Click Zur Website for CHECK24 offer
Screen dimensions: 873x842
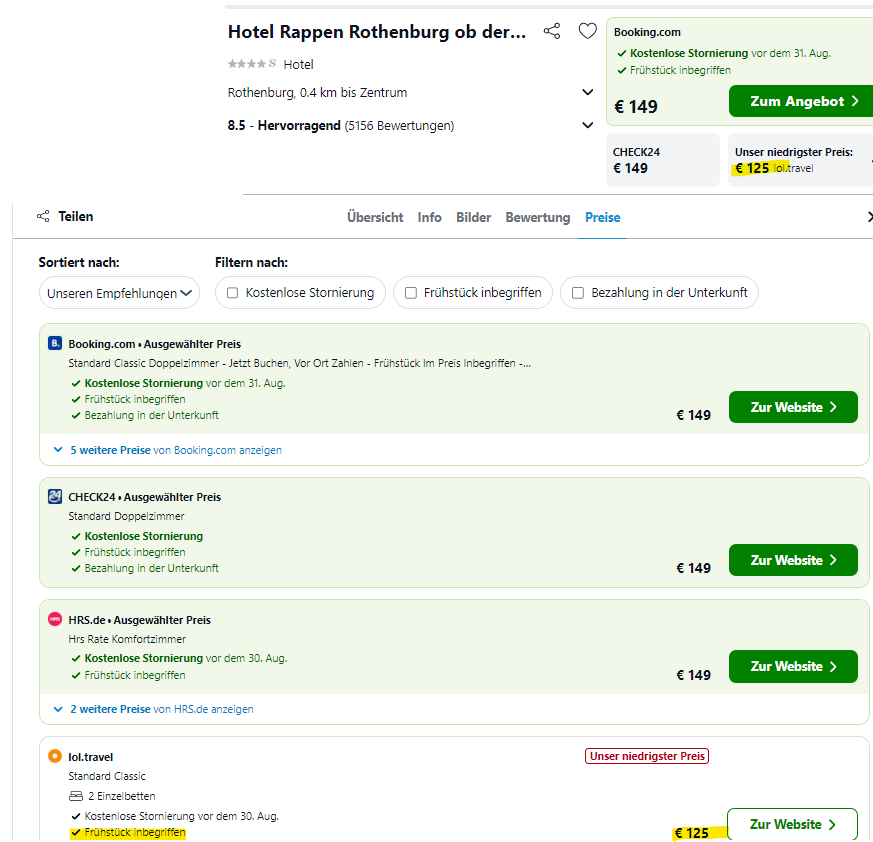click(793, 560)
